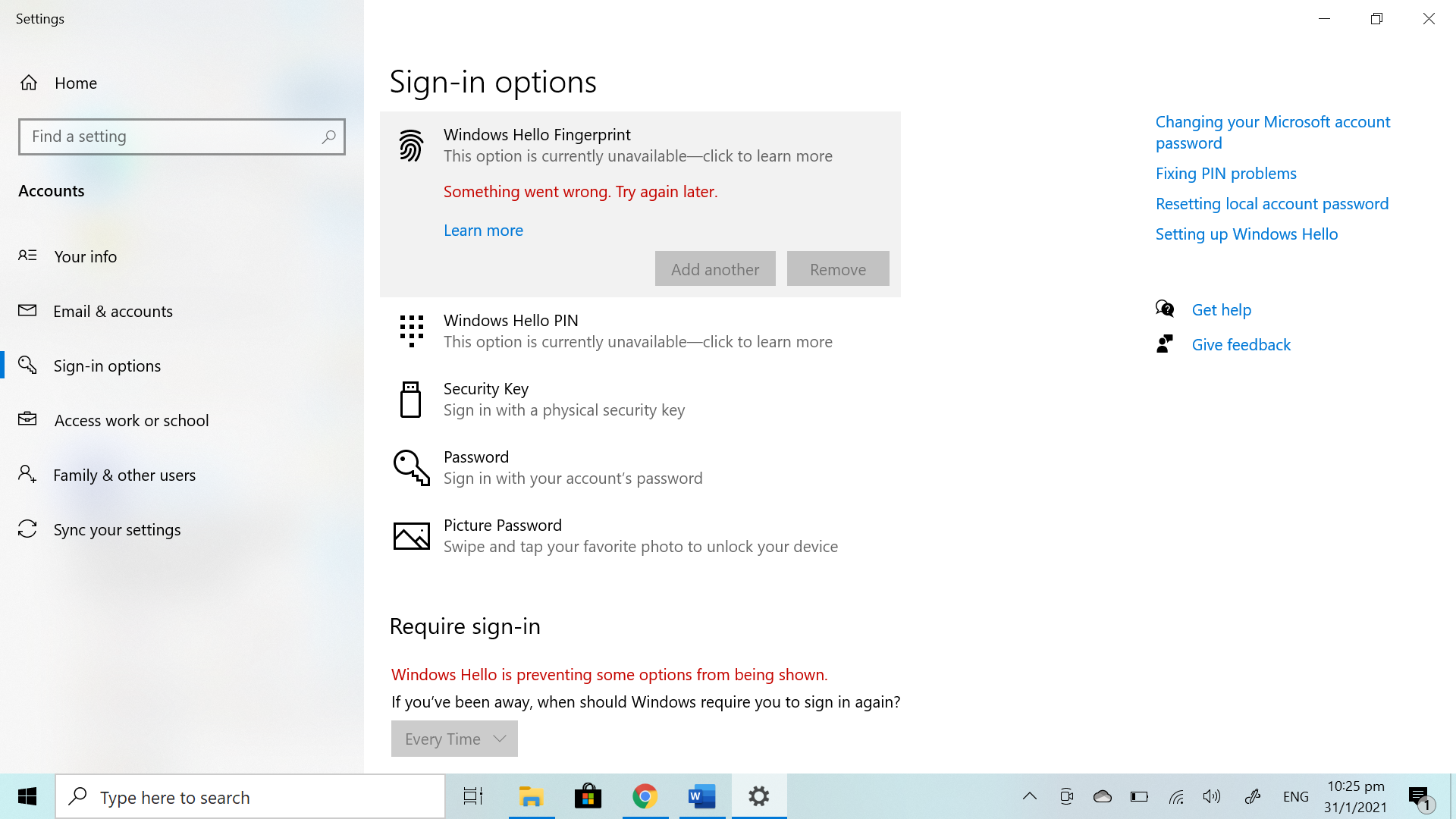
Task: Open the Windows Start menu
Action: tap(27, 796)
